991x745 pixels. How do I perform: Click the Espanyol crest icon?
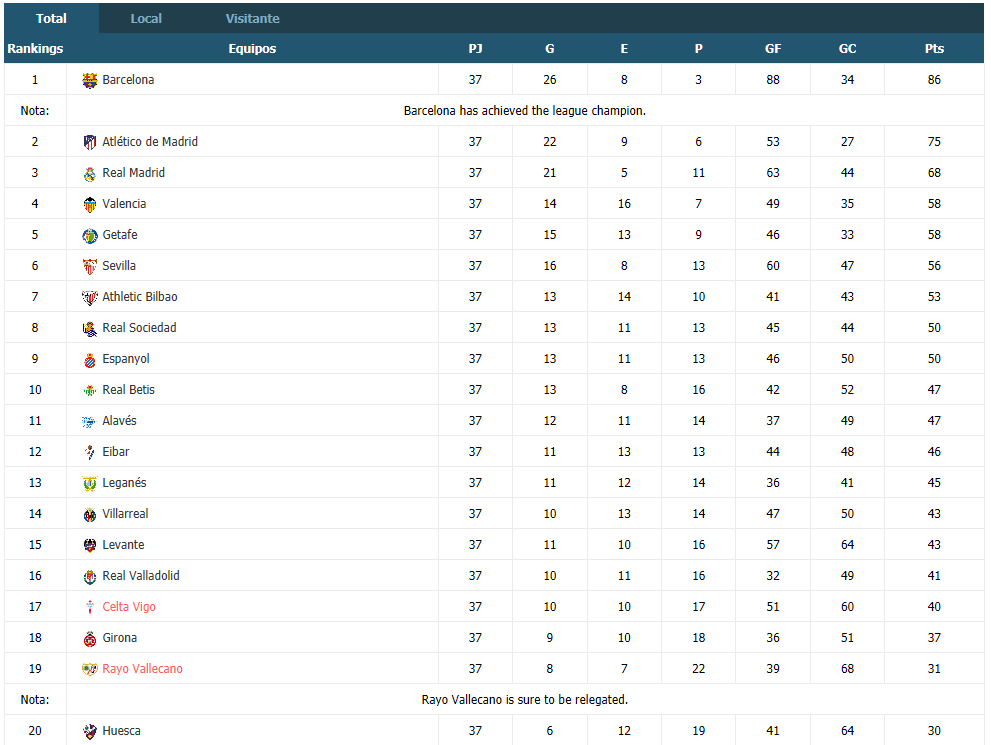click(90, 359)
